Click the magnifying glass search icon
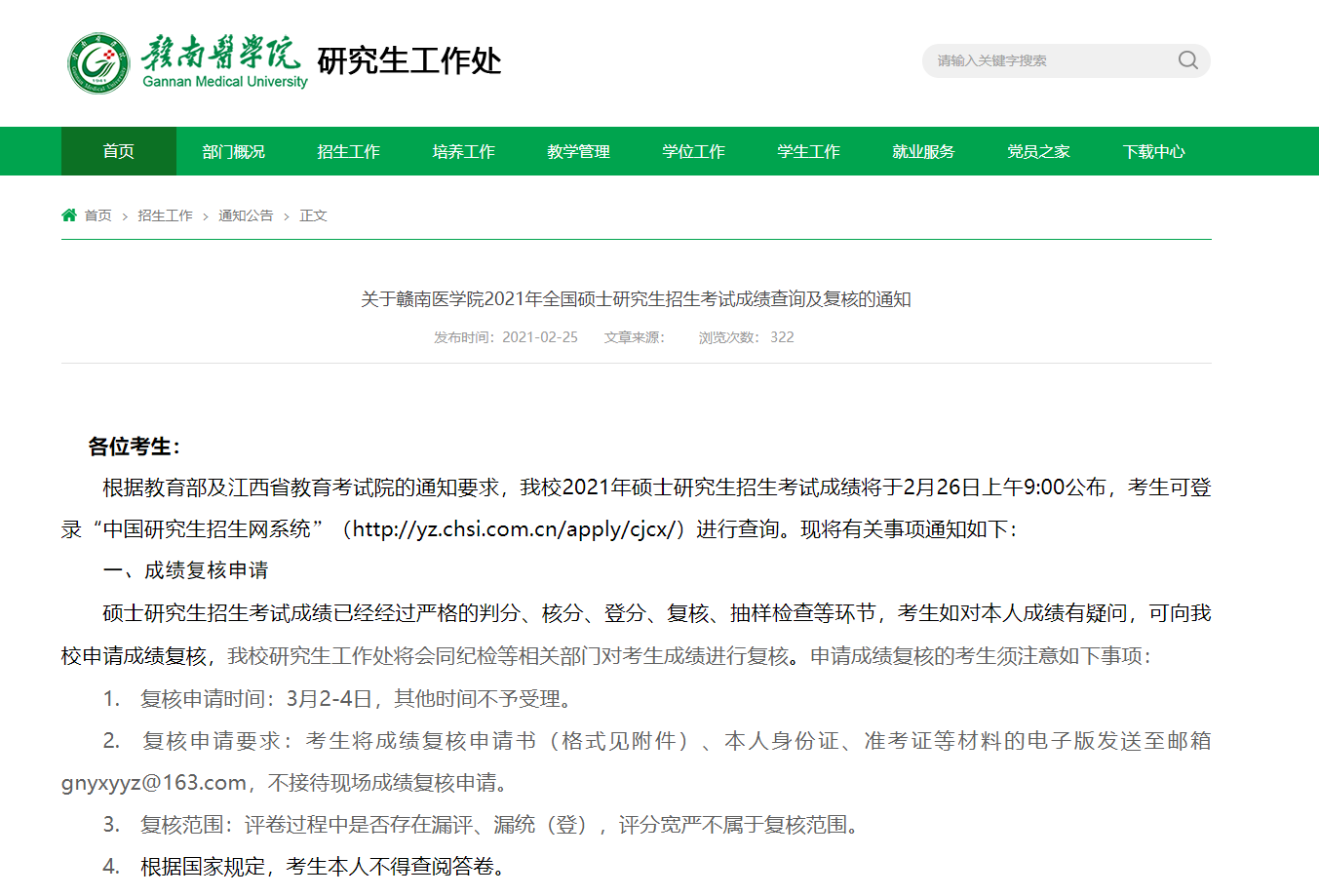Screen dimensions: 1319x896 coord(1186,59)
